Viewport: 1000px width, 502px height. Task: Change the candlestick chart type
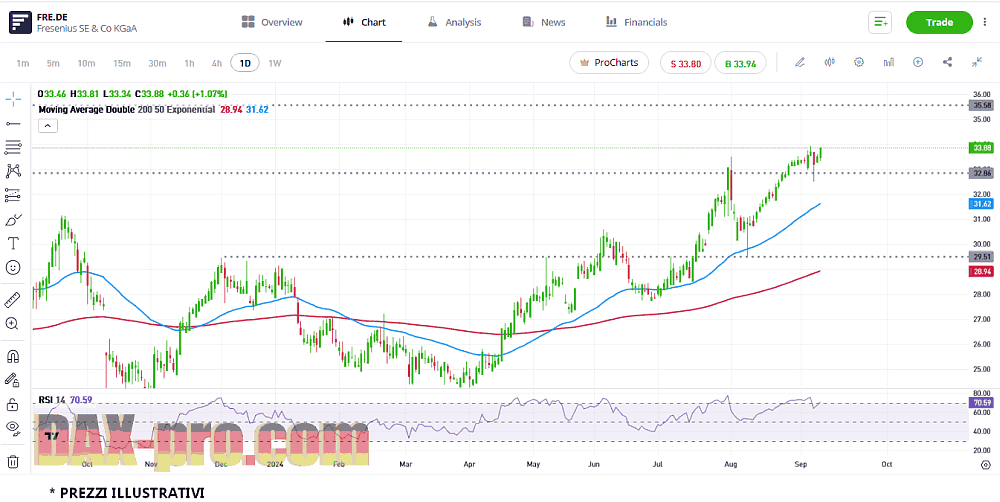830,63
